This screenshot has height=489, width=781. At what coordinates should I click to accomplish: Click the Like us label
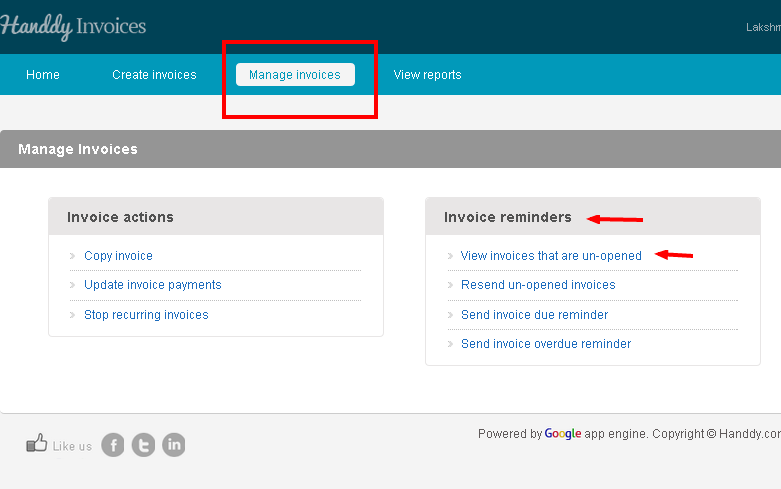tap(72, 446)
